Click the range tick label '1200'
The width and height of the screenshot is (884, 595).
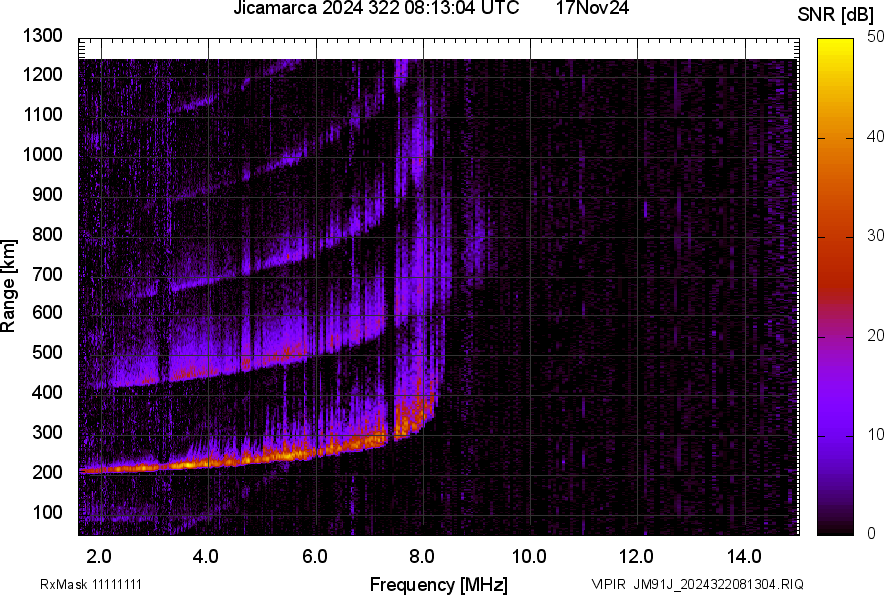(42, 74)
